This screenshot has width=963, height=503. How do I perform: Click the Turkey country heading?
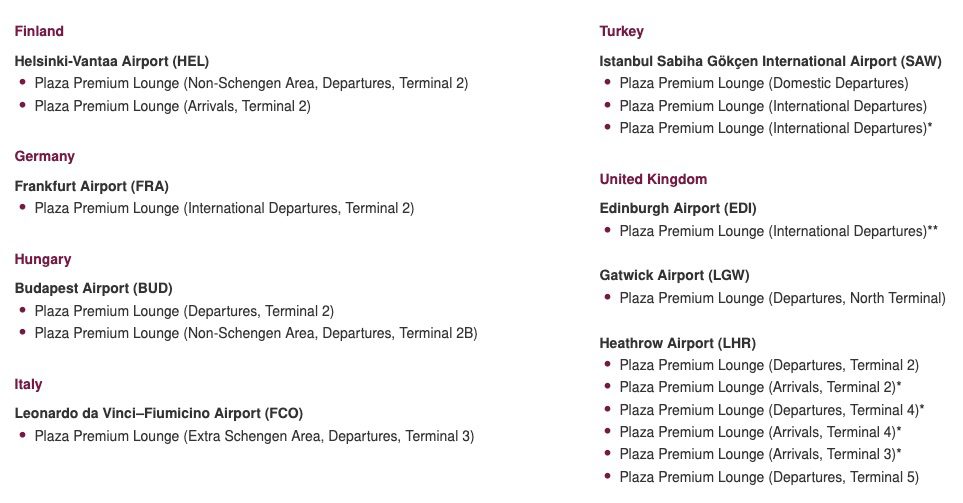[x=622, y=31]
